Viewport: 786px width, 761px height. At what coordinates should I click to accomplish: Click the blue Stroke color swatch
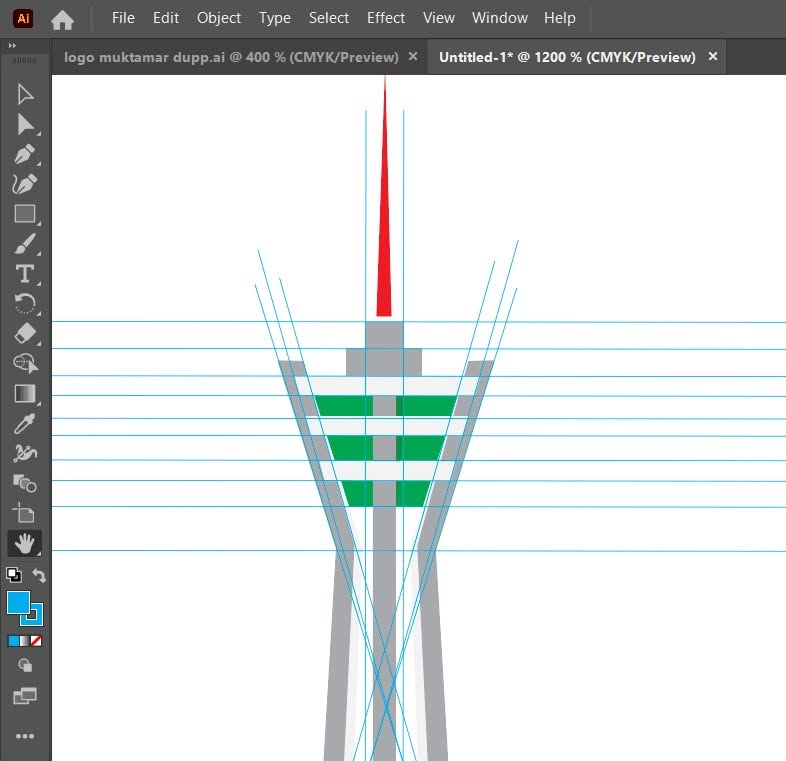click(x=37, y=619)
